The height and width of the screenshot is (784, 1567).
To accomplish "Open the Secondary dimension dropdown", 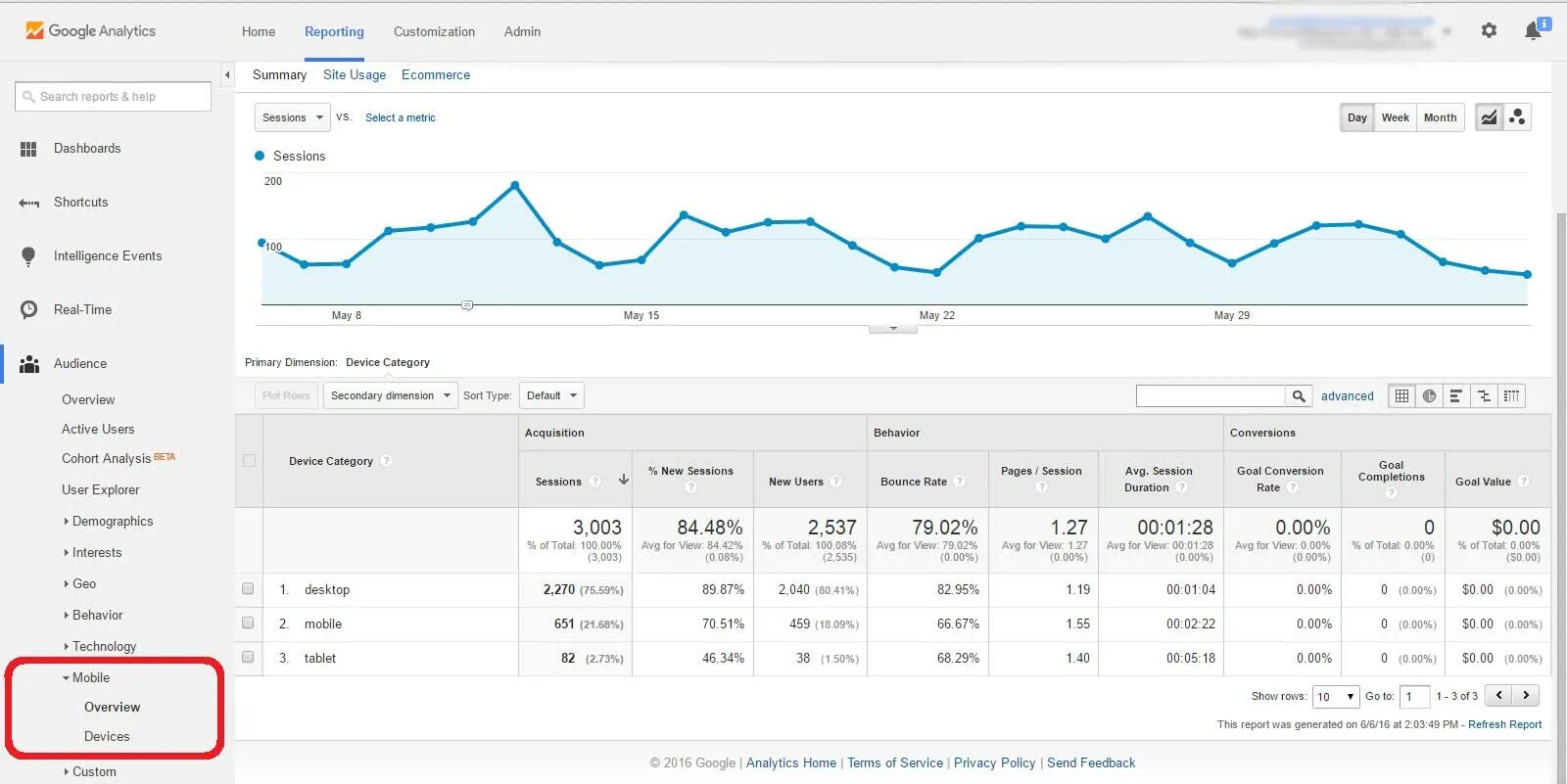I will pyautogui.click(x=390, y=395).
